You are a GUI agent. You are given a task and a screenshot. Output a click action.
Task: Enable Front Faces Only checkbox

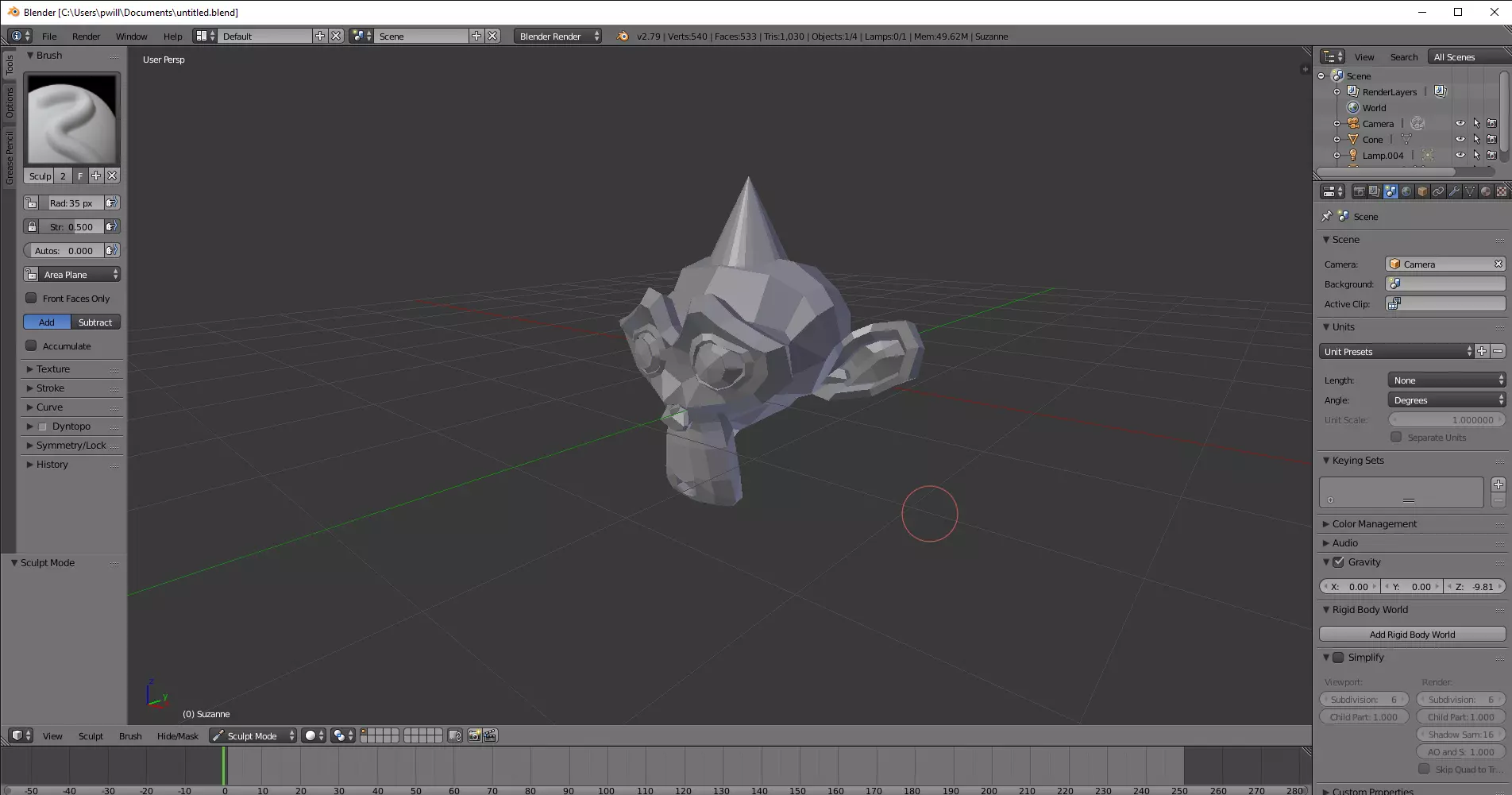(x=31, y=298)
